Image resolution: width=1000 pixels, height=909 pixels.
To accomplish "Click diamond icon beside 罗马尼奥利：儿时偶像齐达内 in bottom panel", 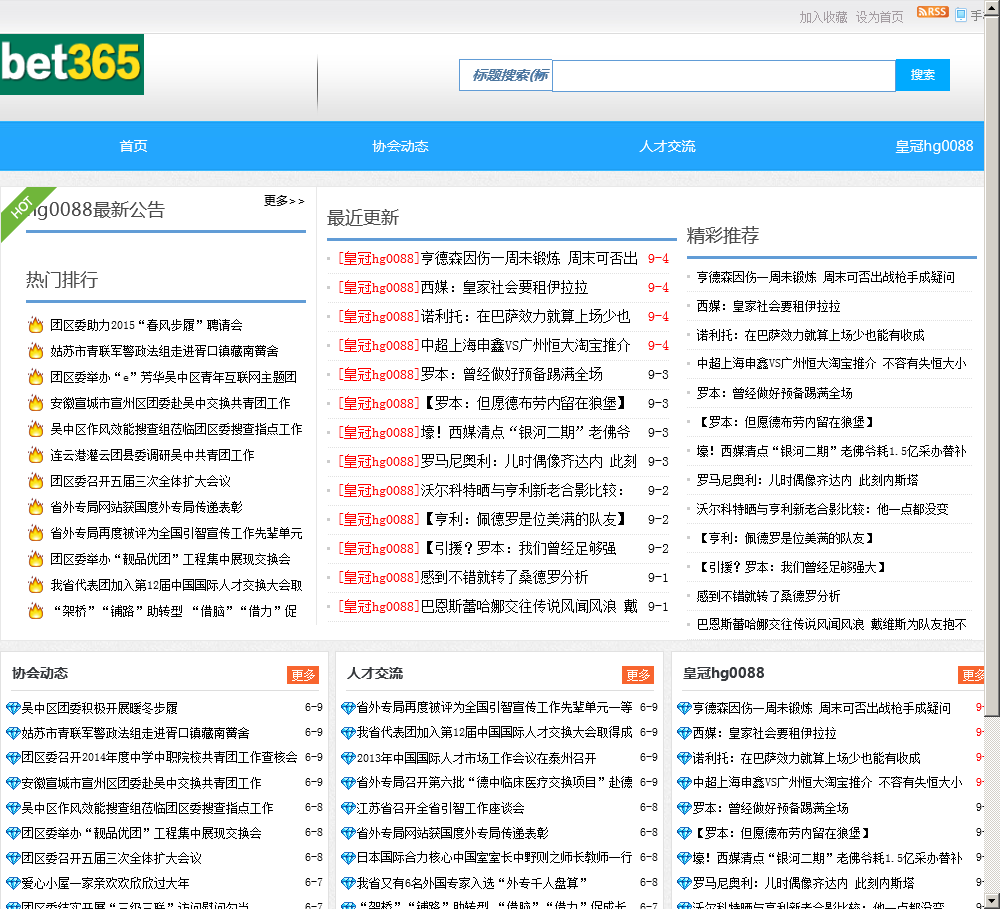I will [684, 883].
